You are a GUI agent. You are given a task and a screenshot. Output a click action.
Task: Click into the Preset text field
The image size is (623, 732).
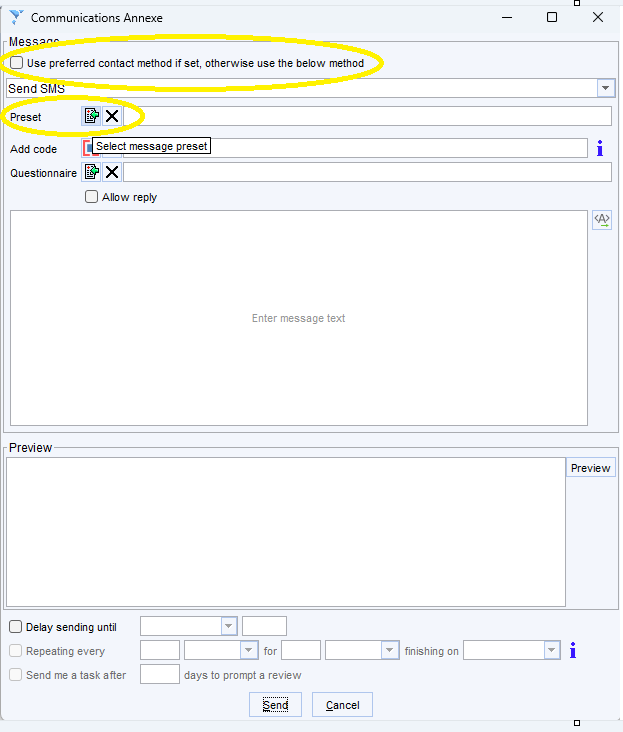(x=367, y=116)
